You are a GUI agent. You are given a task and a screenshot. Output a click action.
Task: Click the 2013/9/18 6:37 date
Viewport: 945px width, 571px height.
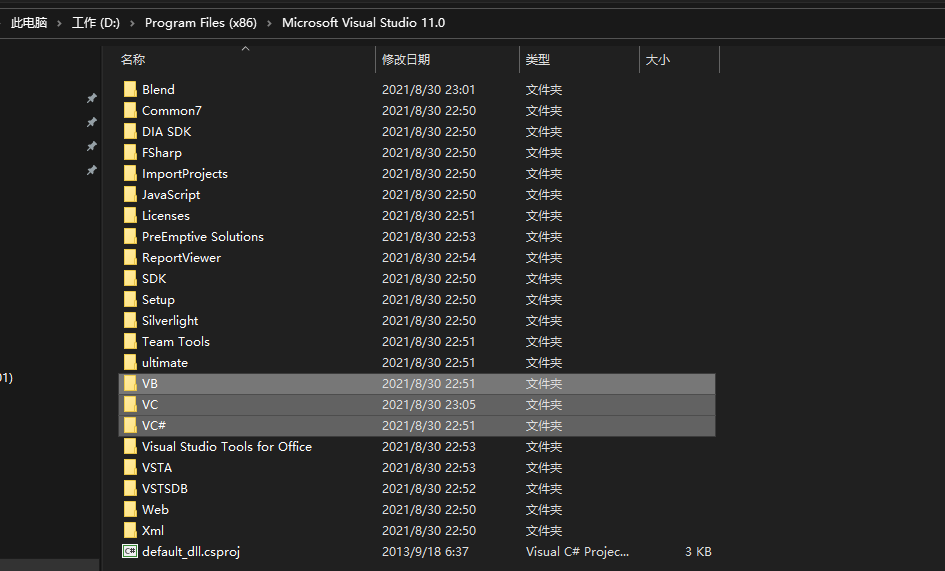pos(425,551)
